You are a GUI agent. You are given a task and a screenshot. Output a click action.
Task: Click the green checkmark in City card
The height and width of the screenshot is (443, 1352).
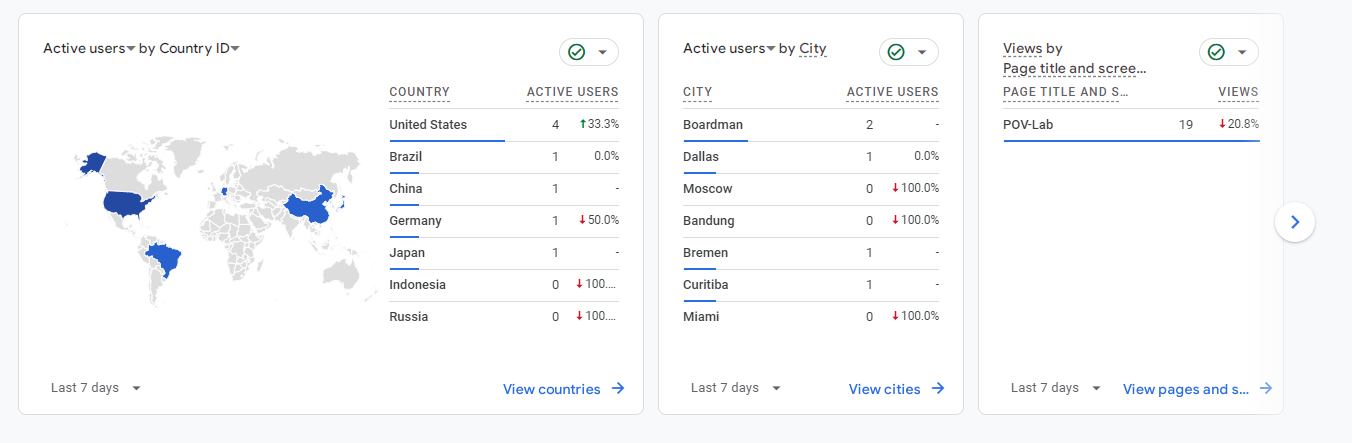896,52
